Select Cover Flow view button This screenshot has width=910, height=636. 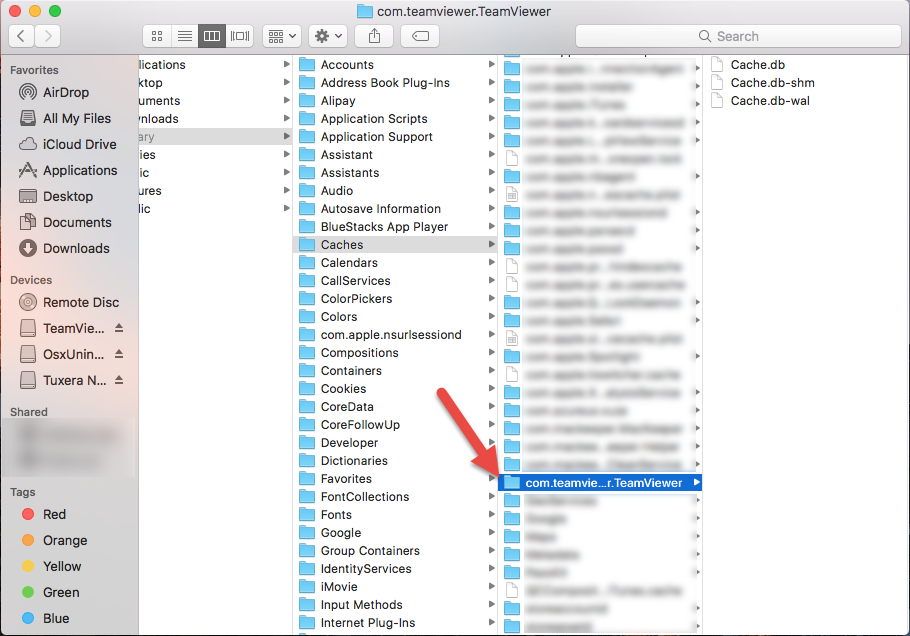(x=240, y=36)
